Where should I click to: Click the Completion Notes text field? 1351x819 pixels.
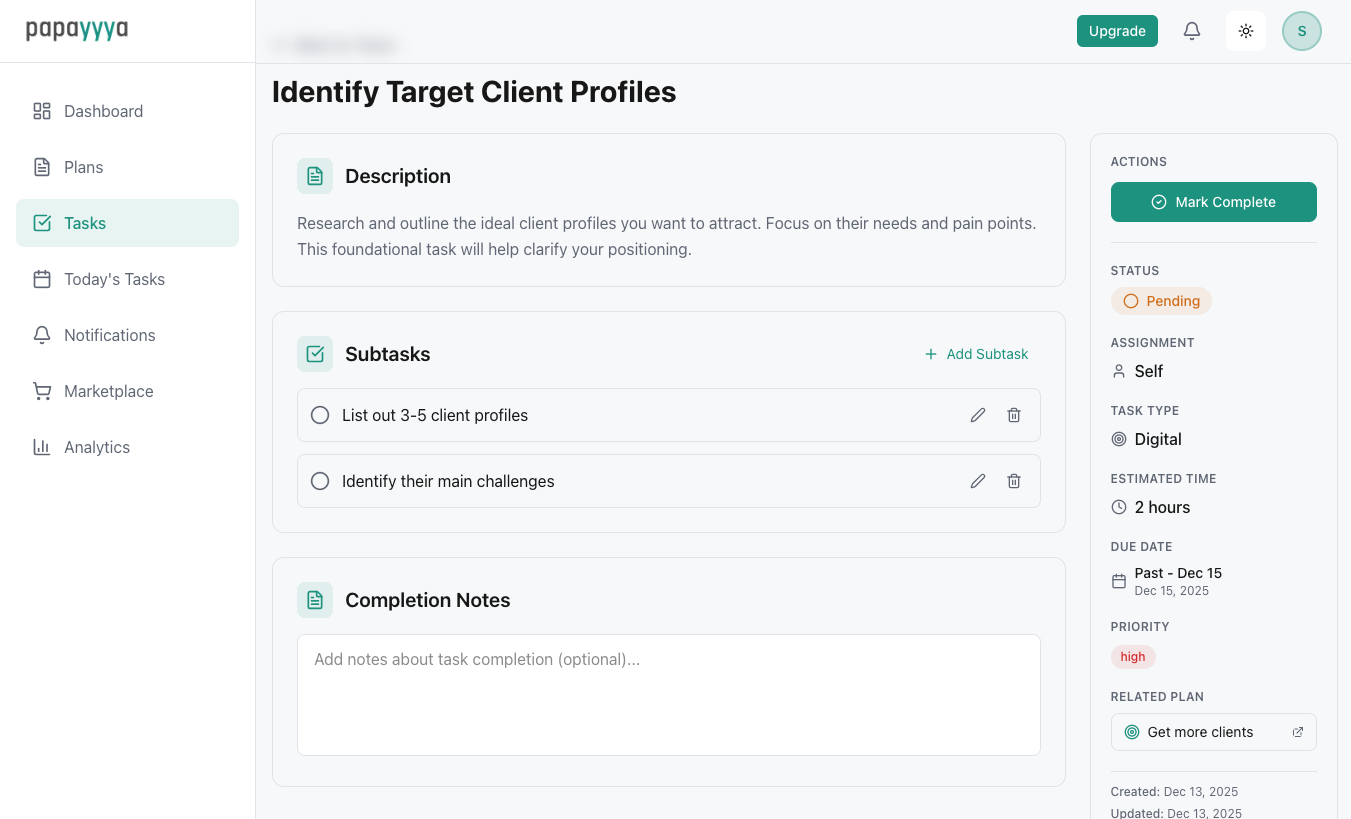click(668, 694)
